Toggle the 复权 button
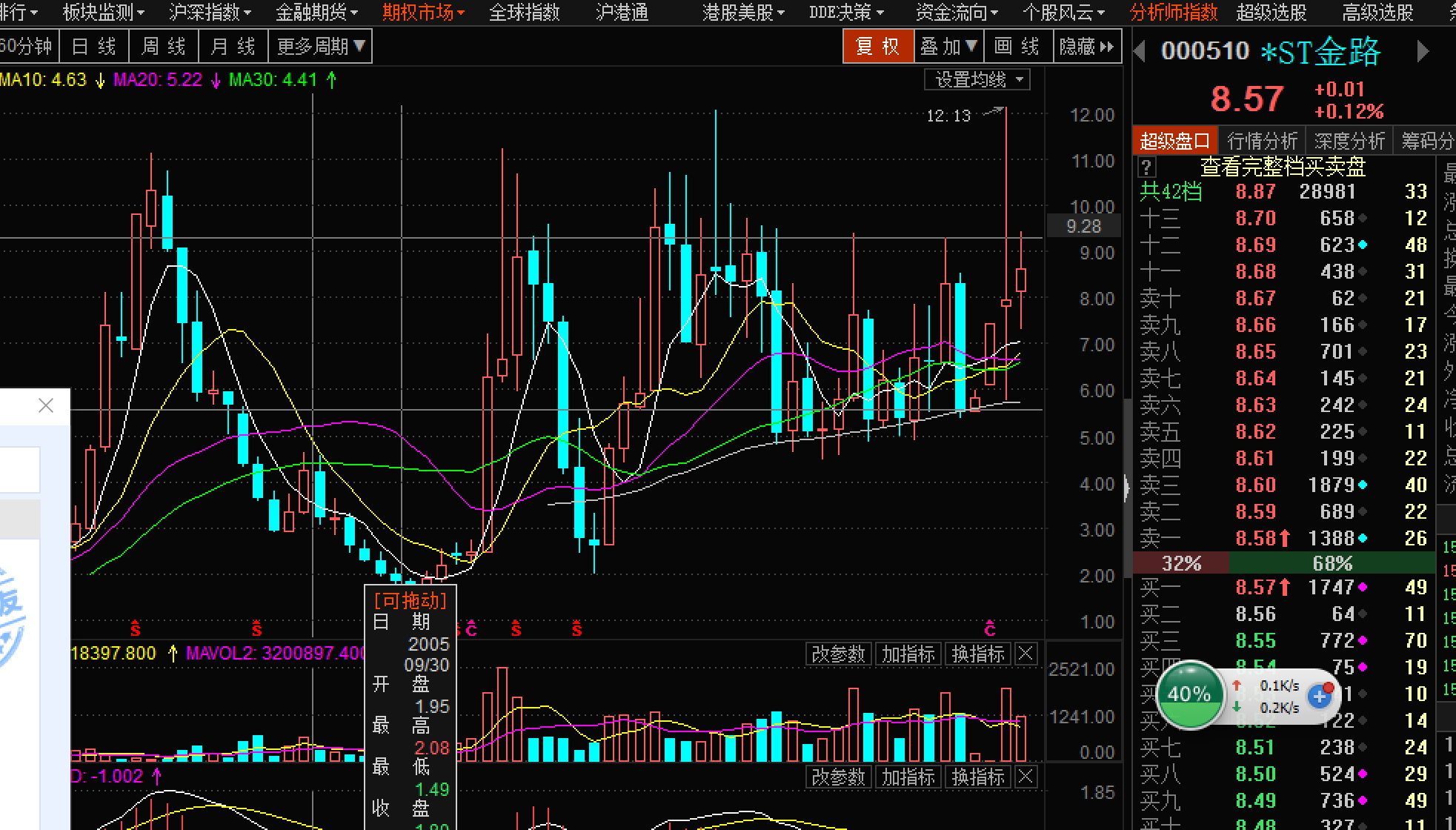The width and height of the screenshot is (1456, 830). point(878,47)
